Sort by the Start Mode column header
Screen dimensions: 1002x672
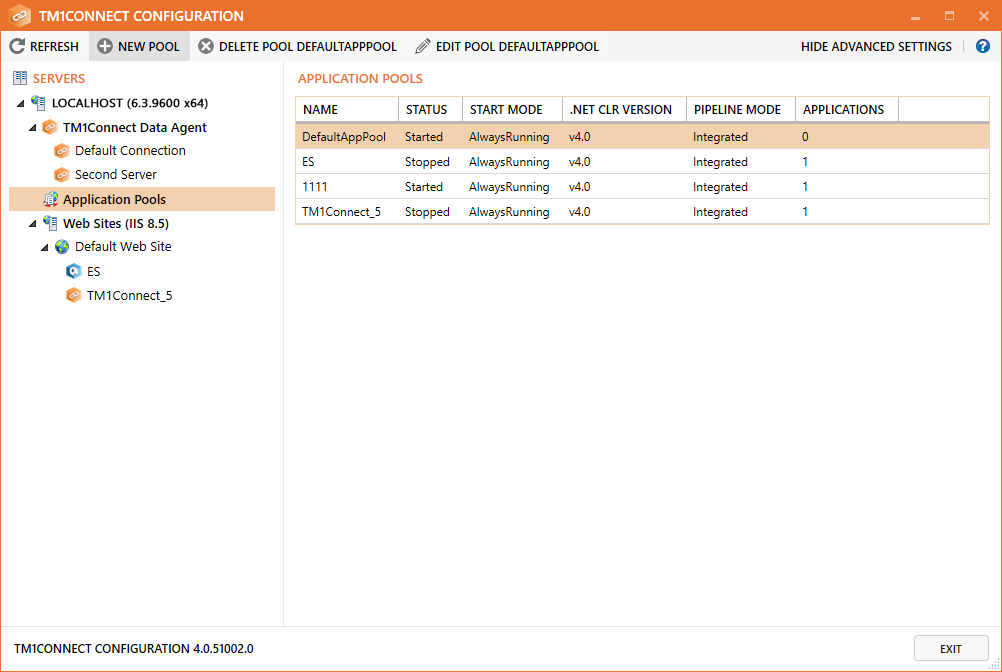click(512, 109)
